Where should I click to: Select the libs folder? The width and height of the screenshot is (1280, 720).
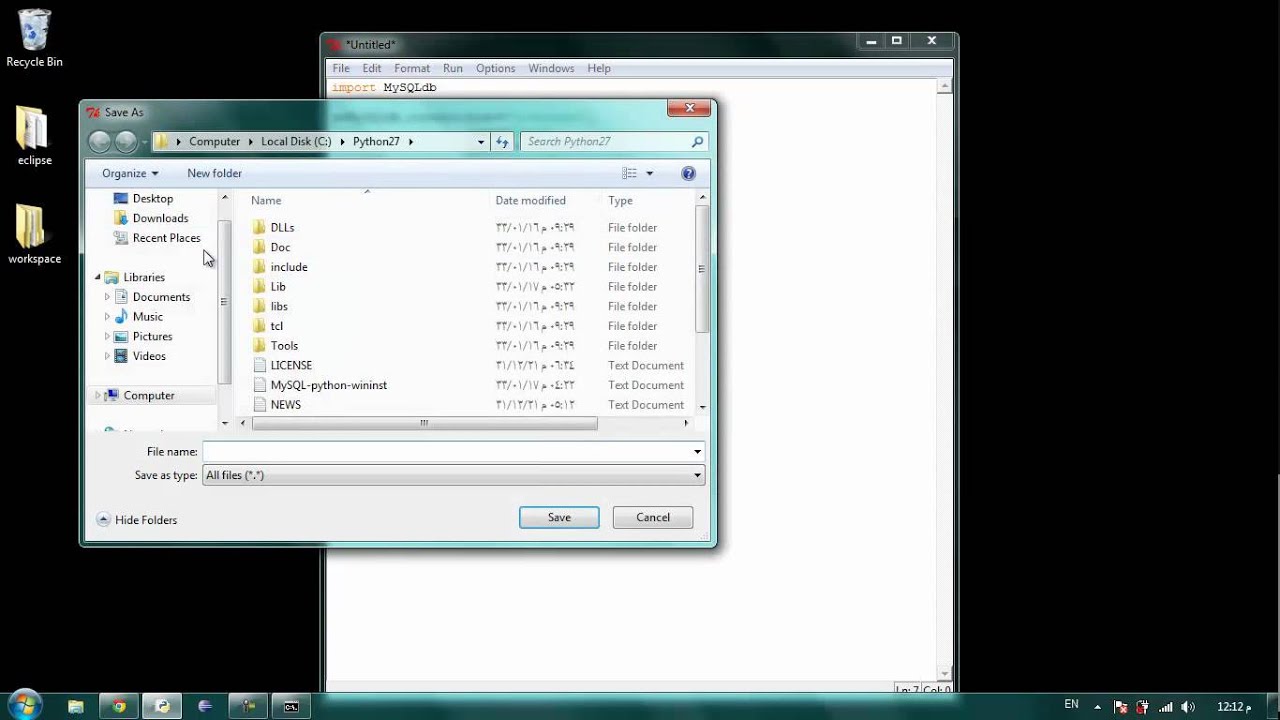coord(279,306)
